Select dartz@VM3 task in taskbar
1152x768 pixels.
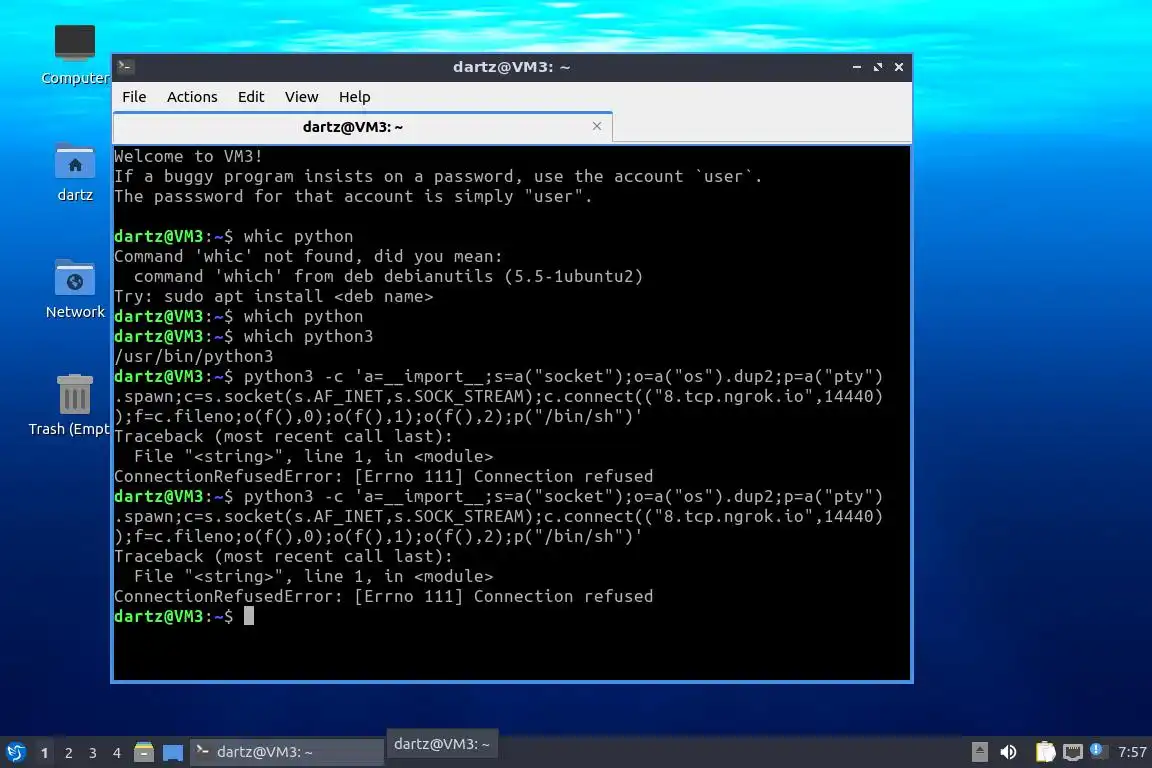pyautogui.click(x=287, y=752)
